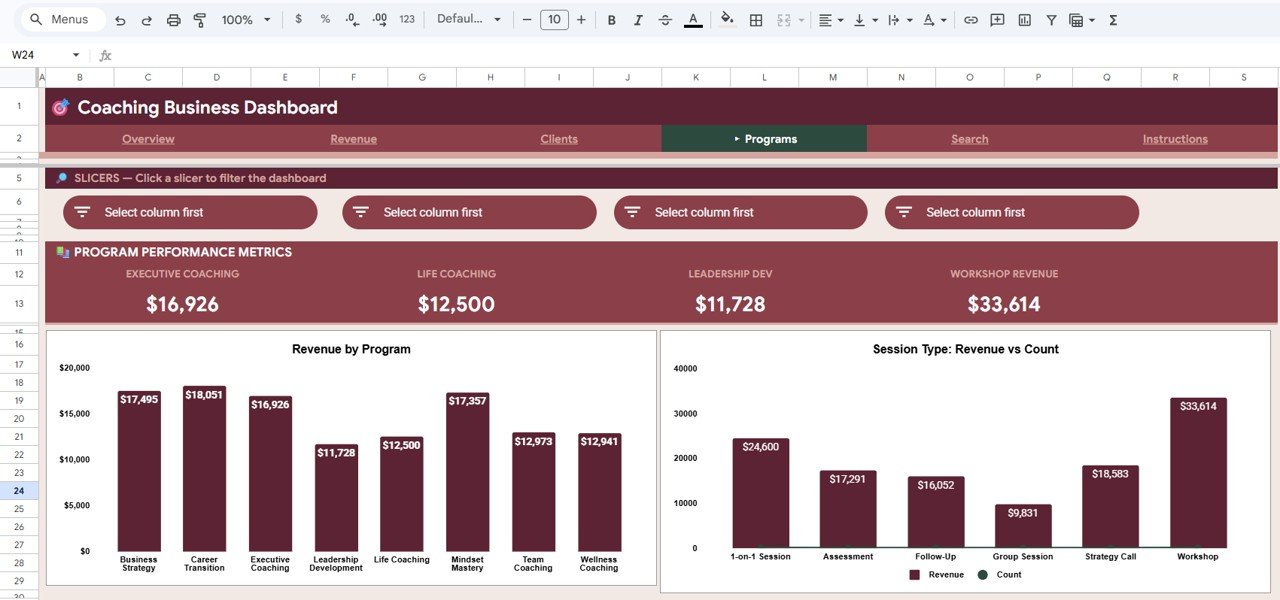Click the Count legend entry
This screenshot has width=1280, height=600.
[x=1000, y=575]
